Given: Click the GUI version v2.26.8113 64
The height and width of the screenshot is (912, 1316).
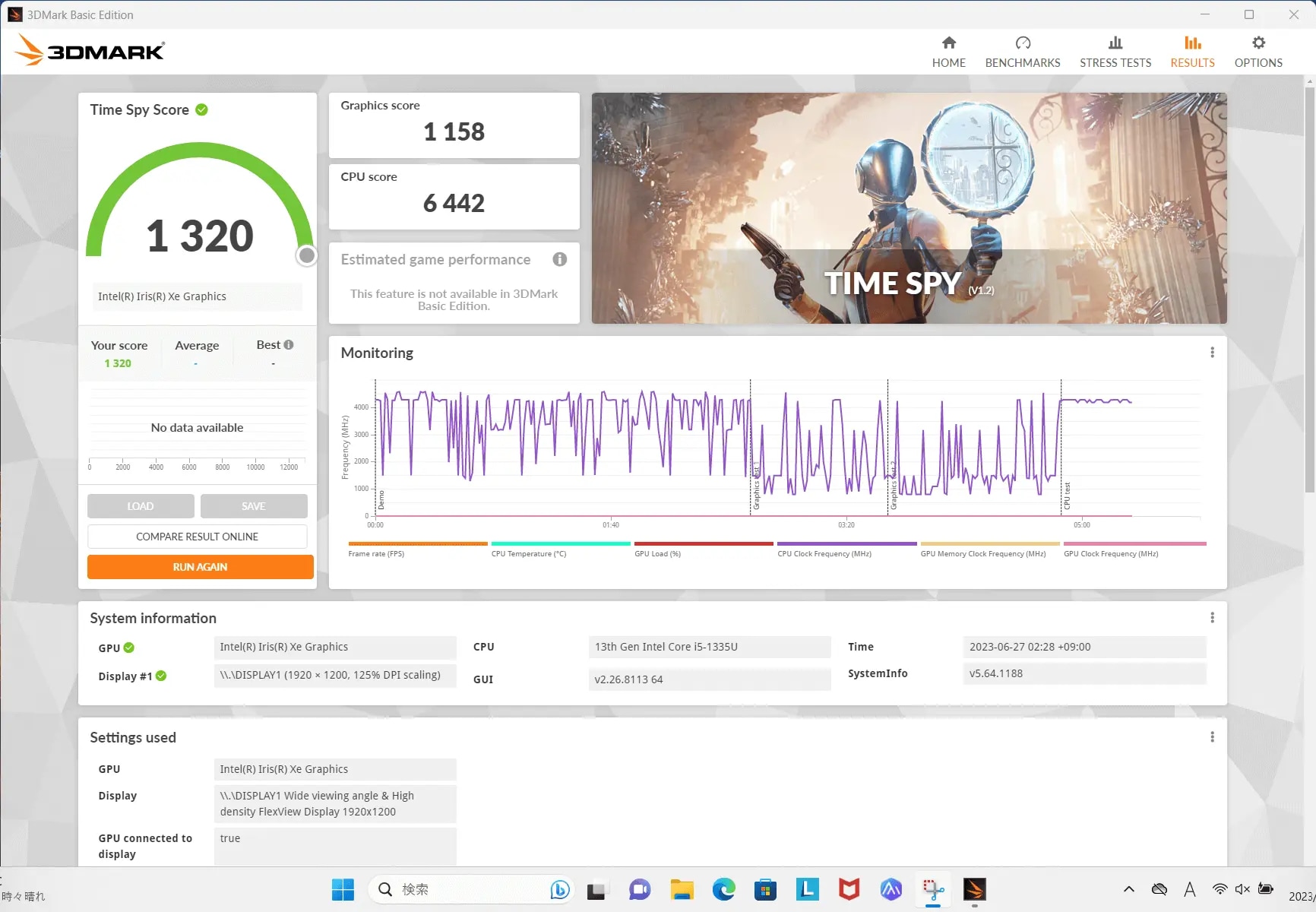Looking at the screenshot, I should click(710, 679).
